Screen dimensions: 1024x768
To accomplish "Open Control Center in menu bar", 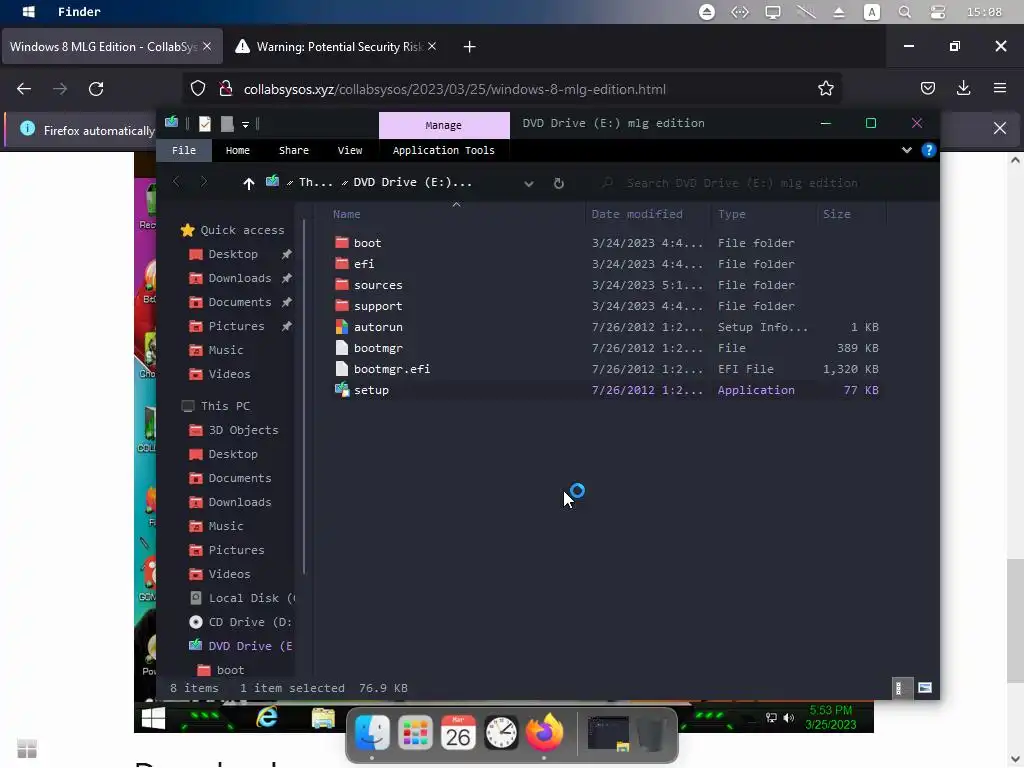I will coord(938,12).
